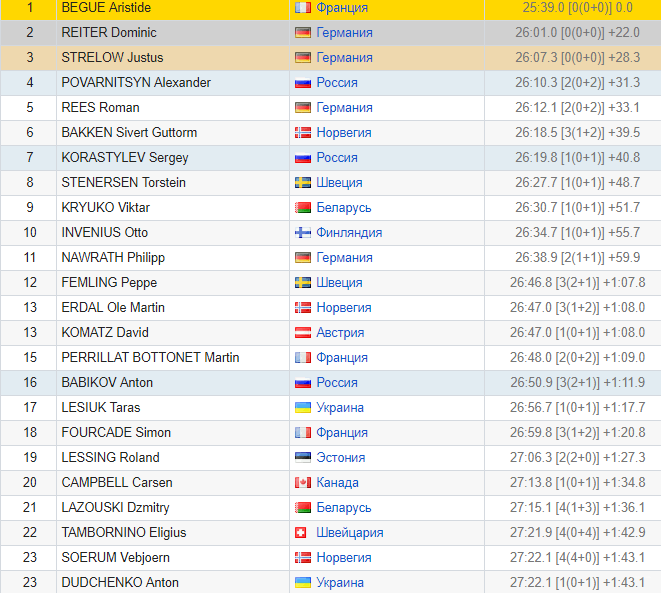Open Россия link in BABIKOV Anton row

coord(337,383)
